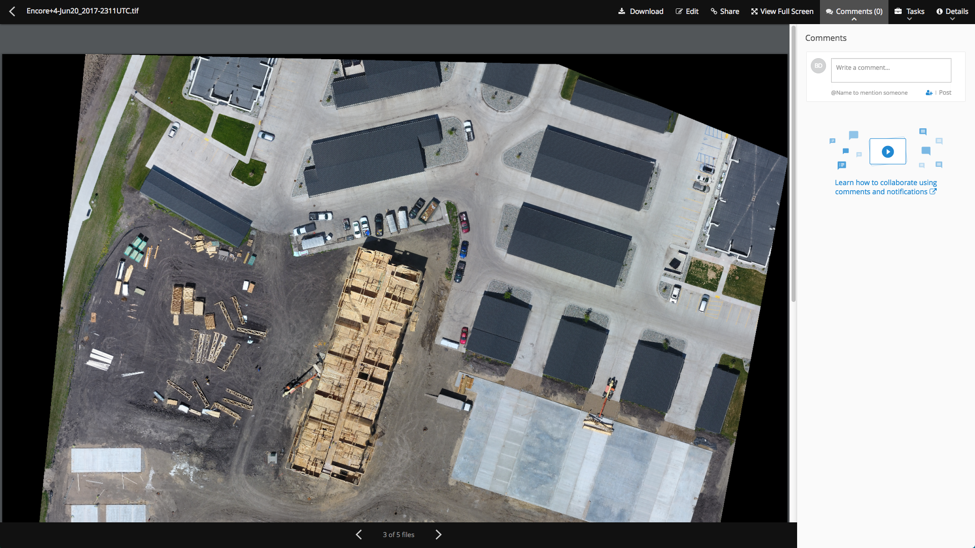The width and height of the screenshot is (975, 548).
Task: Expand the Details panel
Action: coord(952,12)
